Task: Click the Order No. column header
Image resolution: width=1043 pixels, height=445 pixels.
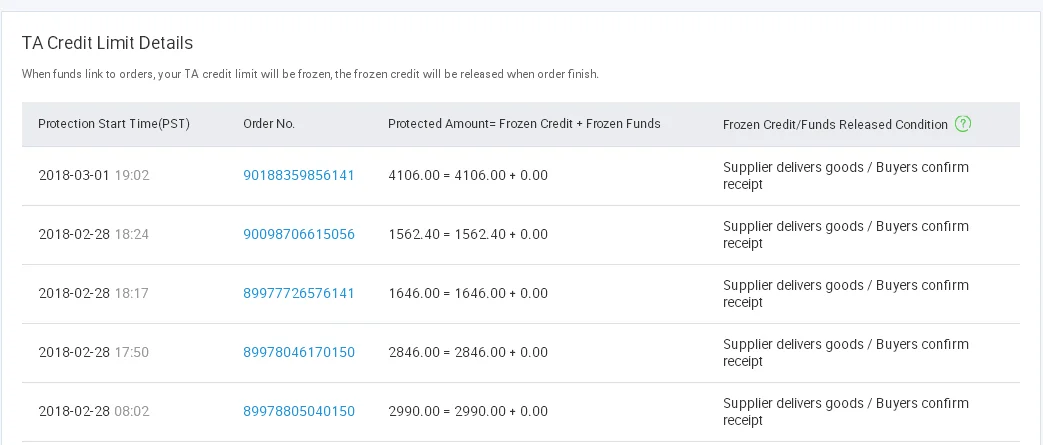Action: pos(269,124)
